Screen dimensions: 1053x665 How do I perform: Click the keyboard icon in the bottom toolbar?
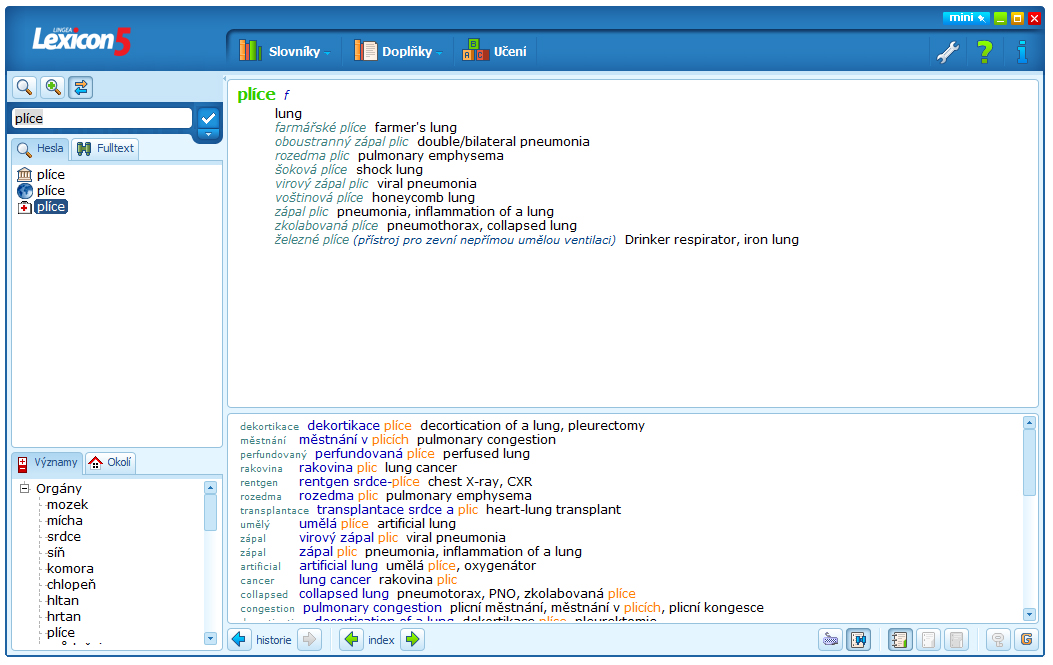(829, 640)
